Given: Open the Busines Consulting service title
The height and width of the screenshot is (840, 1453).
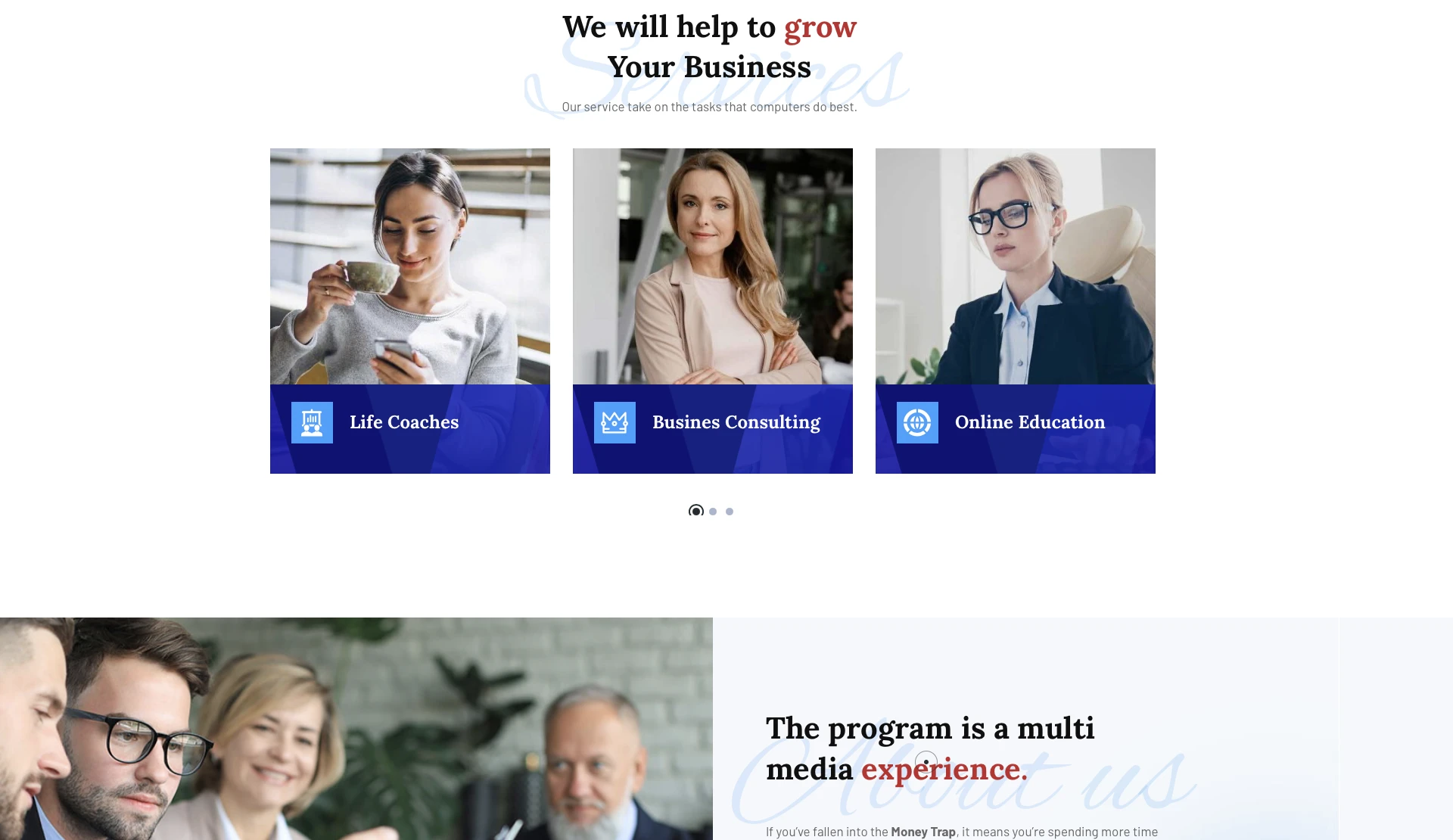Looking at the screenshot, I should [736, 422].
